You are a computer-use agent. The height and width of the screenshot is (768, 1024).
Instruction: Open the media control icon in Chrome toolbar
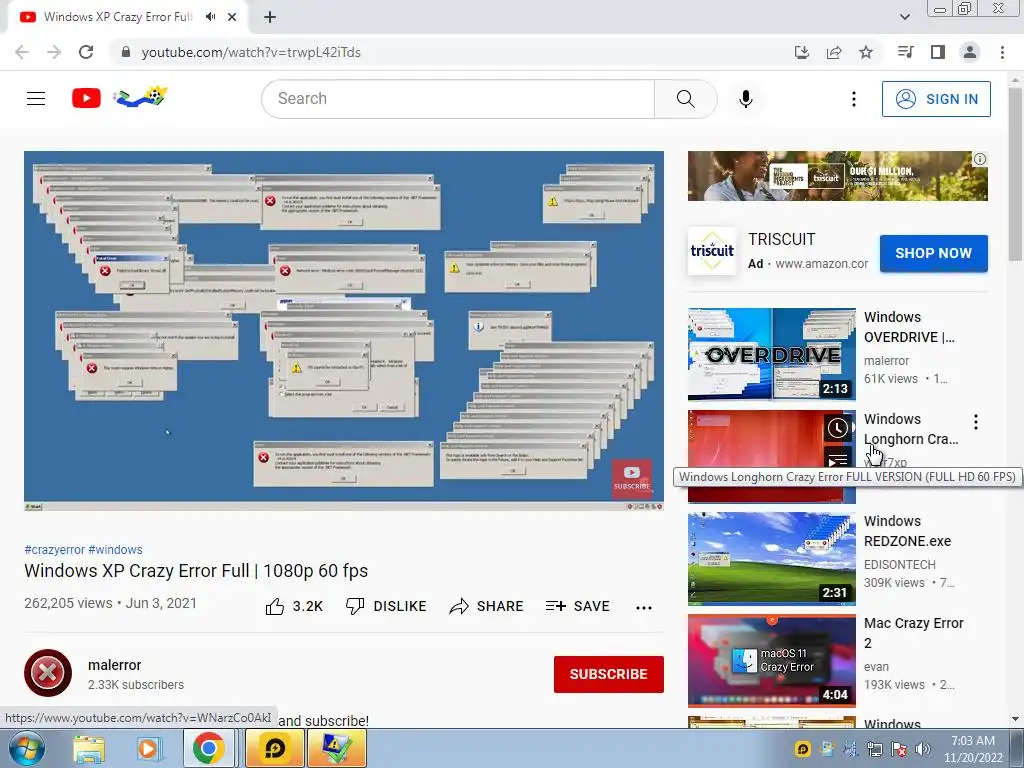(x=905, y=52)
